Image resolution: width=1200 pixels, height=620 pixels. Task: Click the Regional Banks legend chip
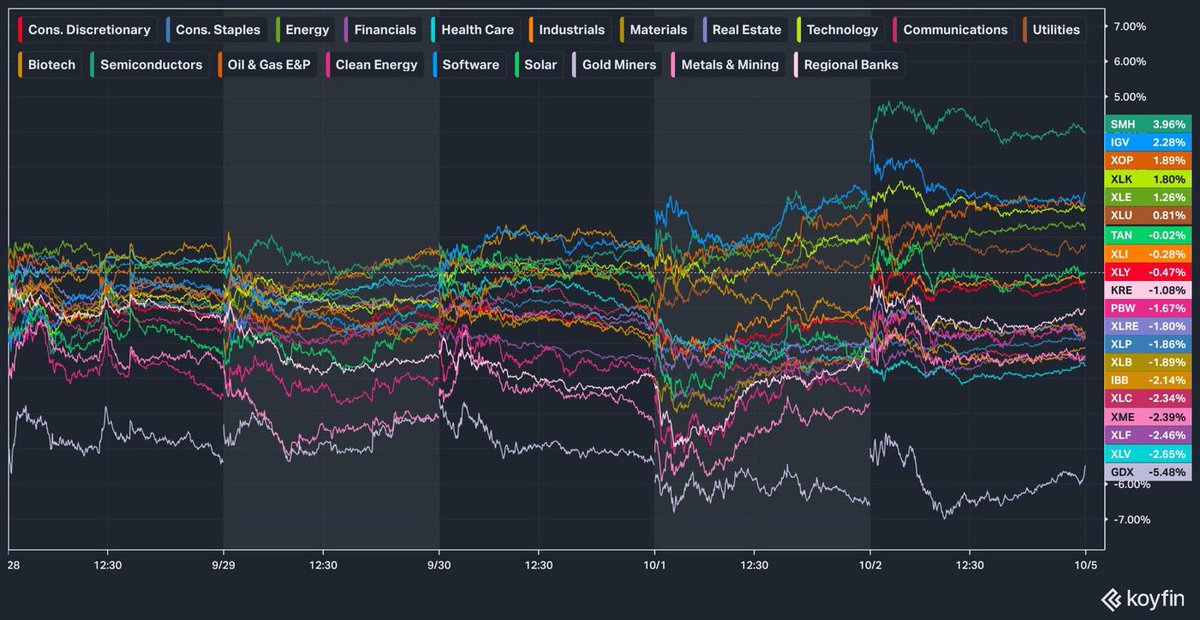click(x=848, y=65)
